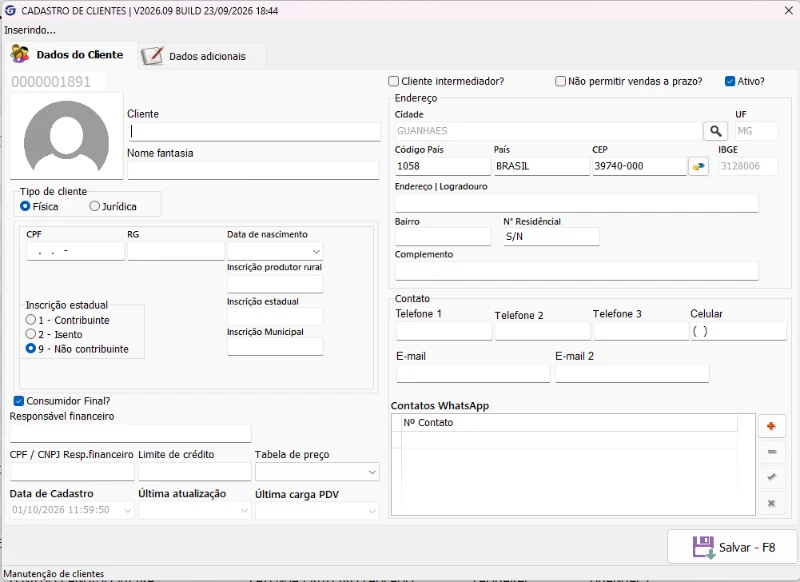Remove WhatsApp contact with minus icon
800x582 pixels.
click(771, 452)
